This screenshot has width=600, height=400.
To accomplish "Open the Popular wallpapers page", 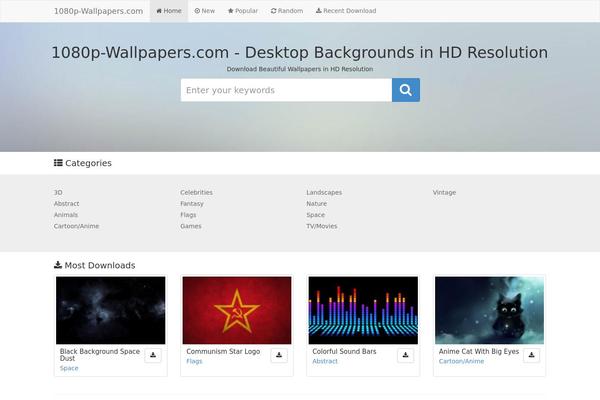I will click(243, 11).
